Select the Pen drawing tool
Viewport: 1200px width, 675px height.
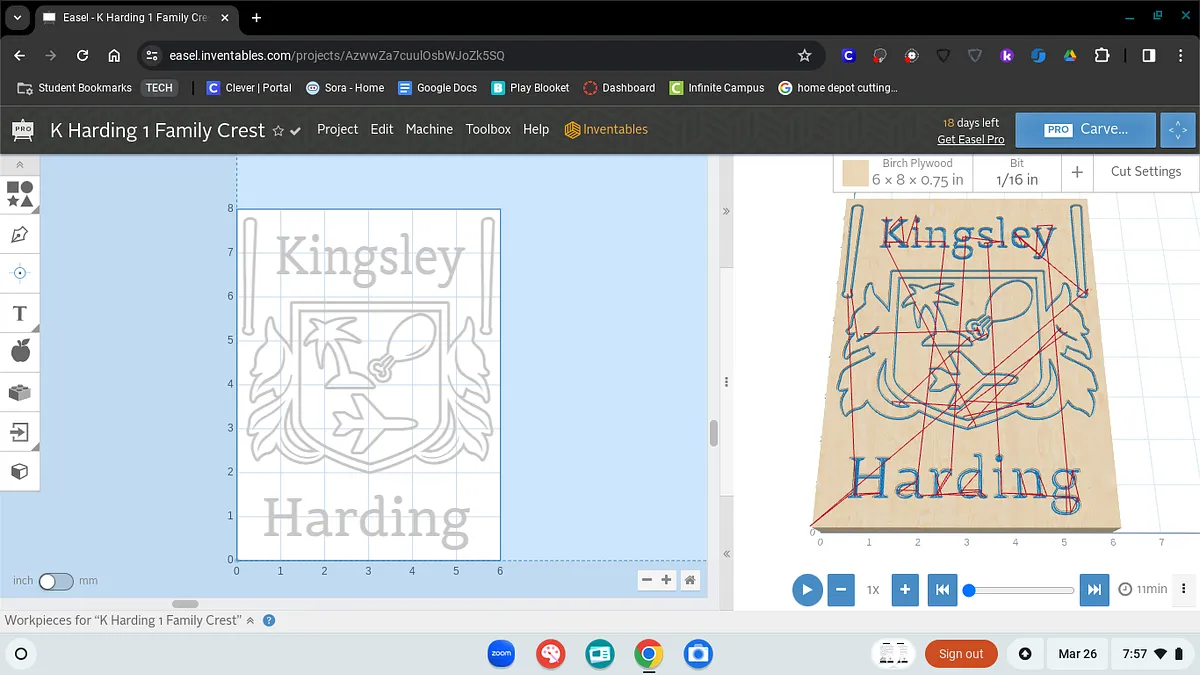pyautogui.click(x=20, y=235)
